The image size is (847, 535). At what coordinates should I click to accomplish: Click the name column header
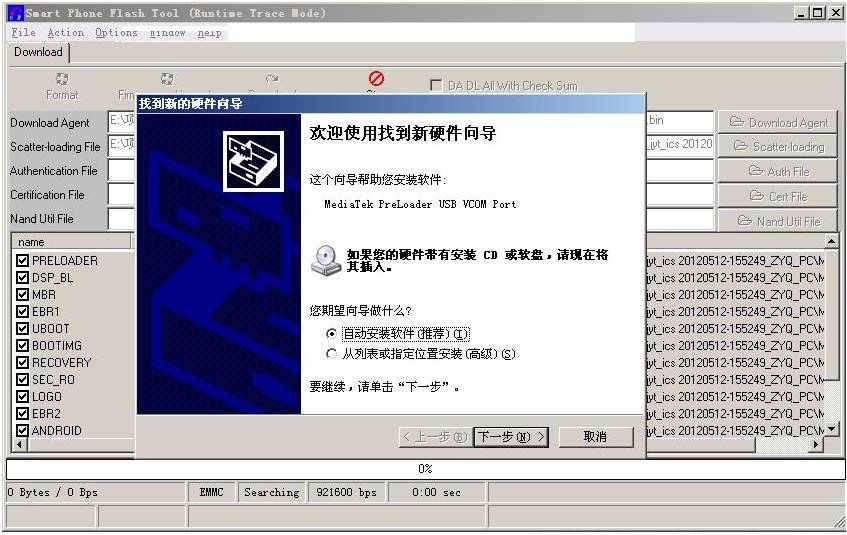71,242
